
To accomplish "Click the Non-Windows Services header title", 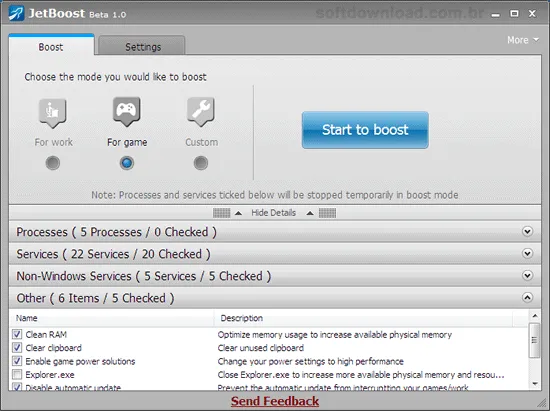I will [144, 276].
